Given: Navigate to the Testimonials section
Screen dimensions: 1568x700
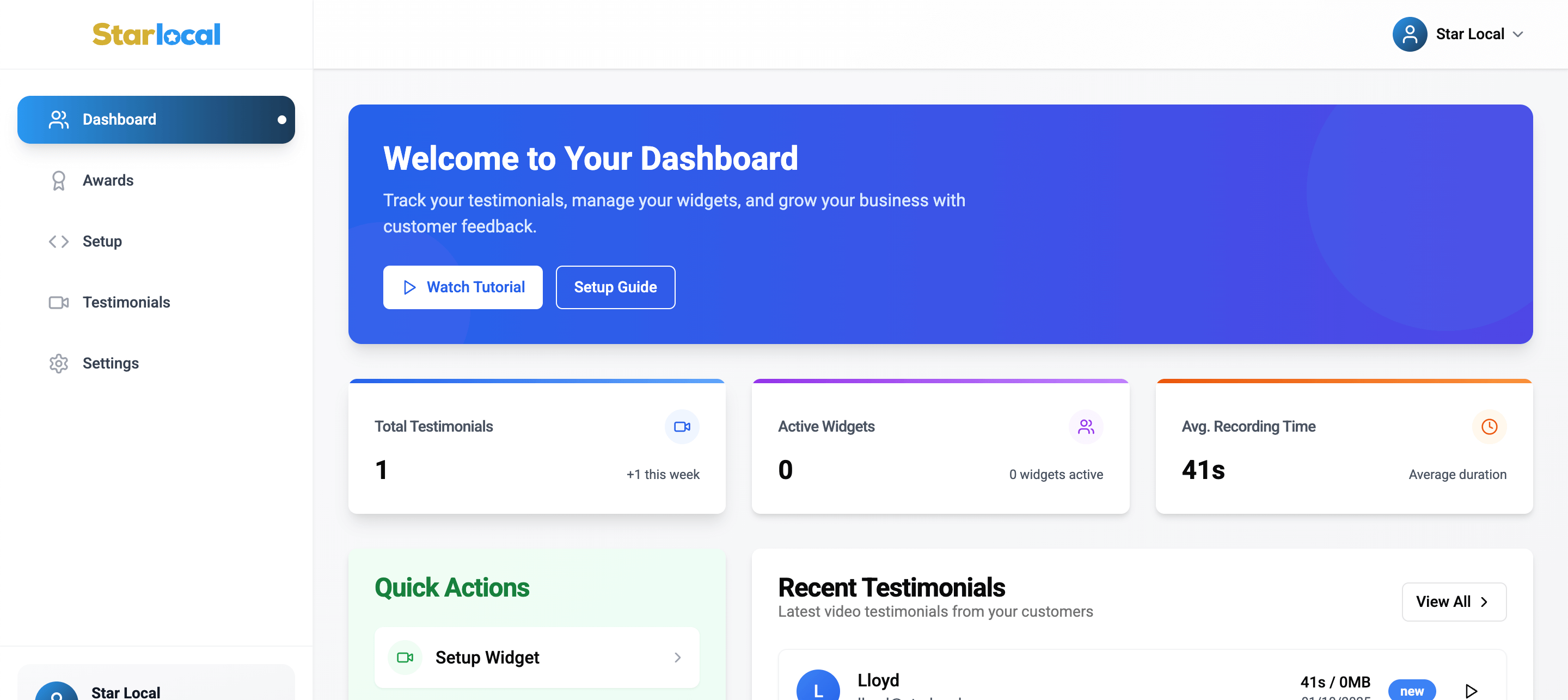Looking at the screenshot, I should pyautogui.click(x=126, y=302).
